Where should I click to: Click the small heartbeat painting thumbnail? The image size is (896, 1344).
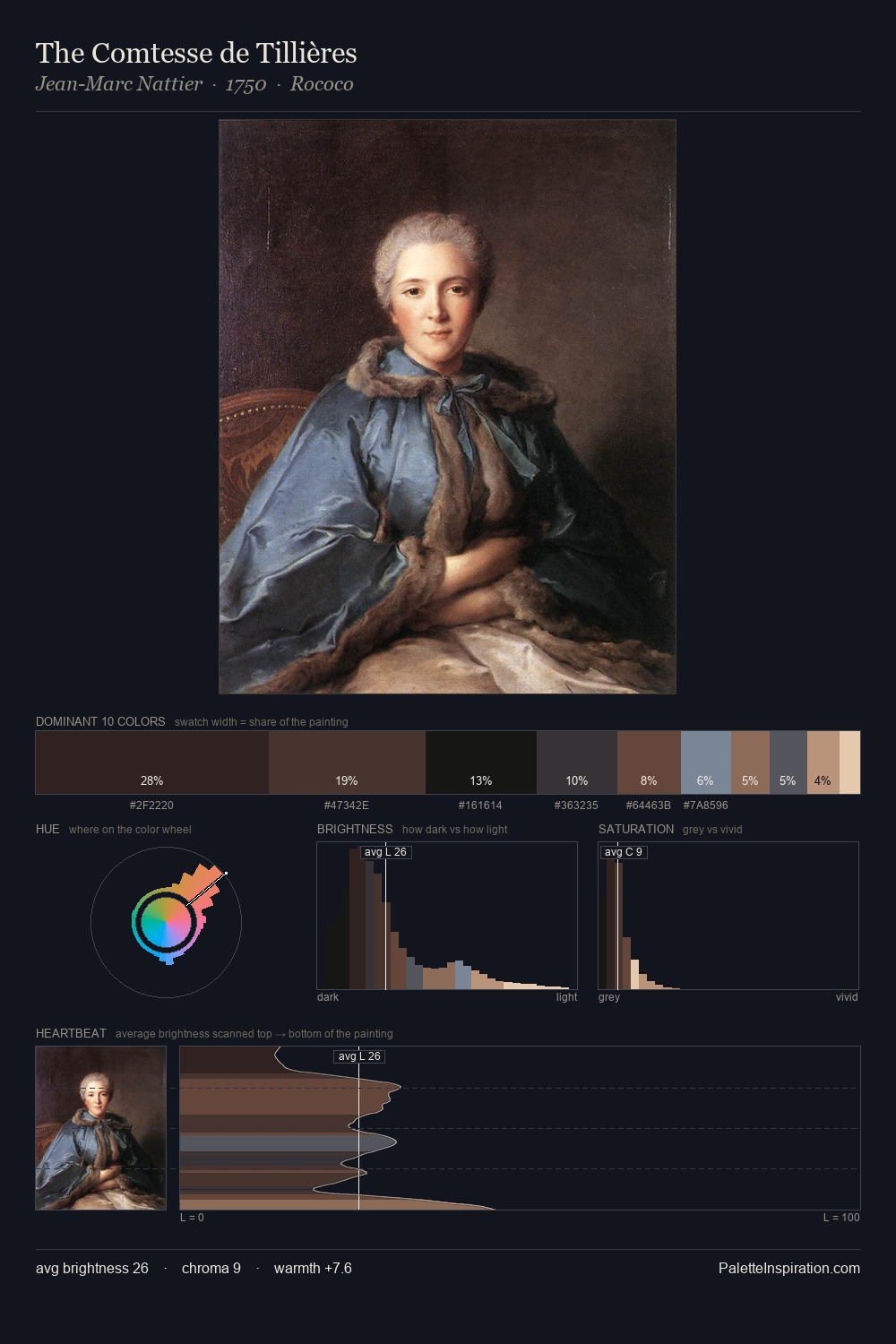[100, 1128]
